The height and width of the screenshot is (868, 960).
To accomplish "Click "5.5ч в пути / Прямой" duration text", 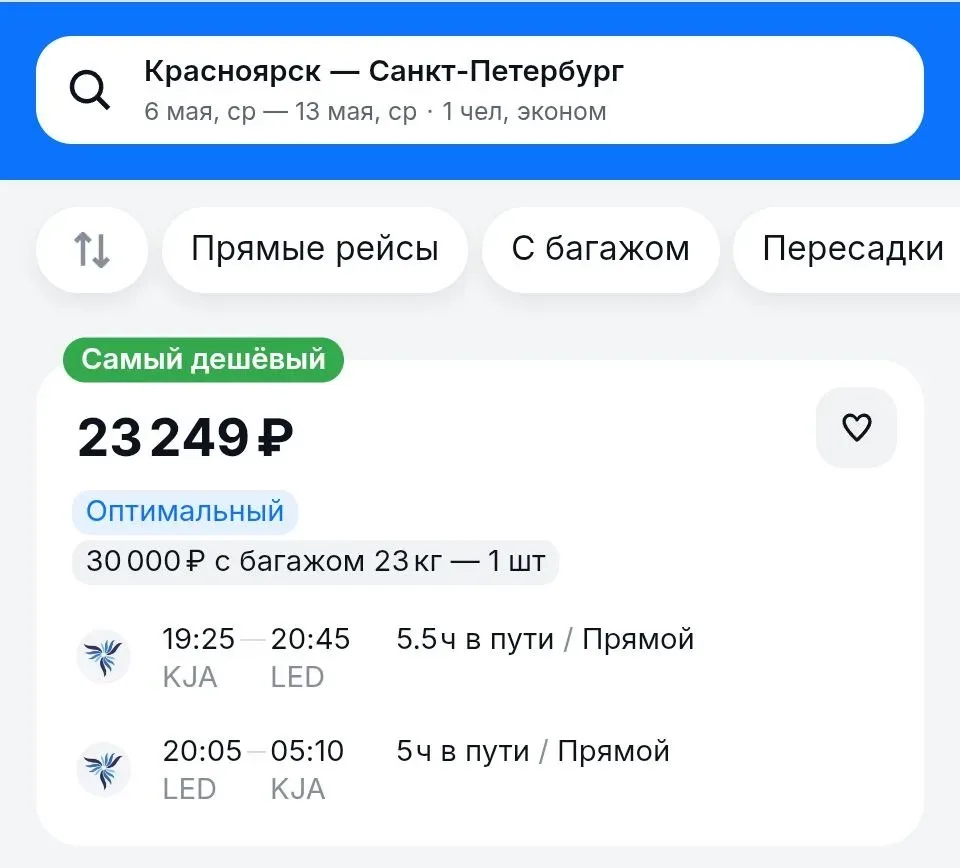I will 545,639.
